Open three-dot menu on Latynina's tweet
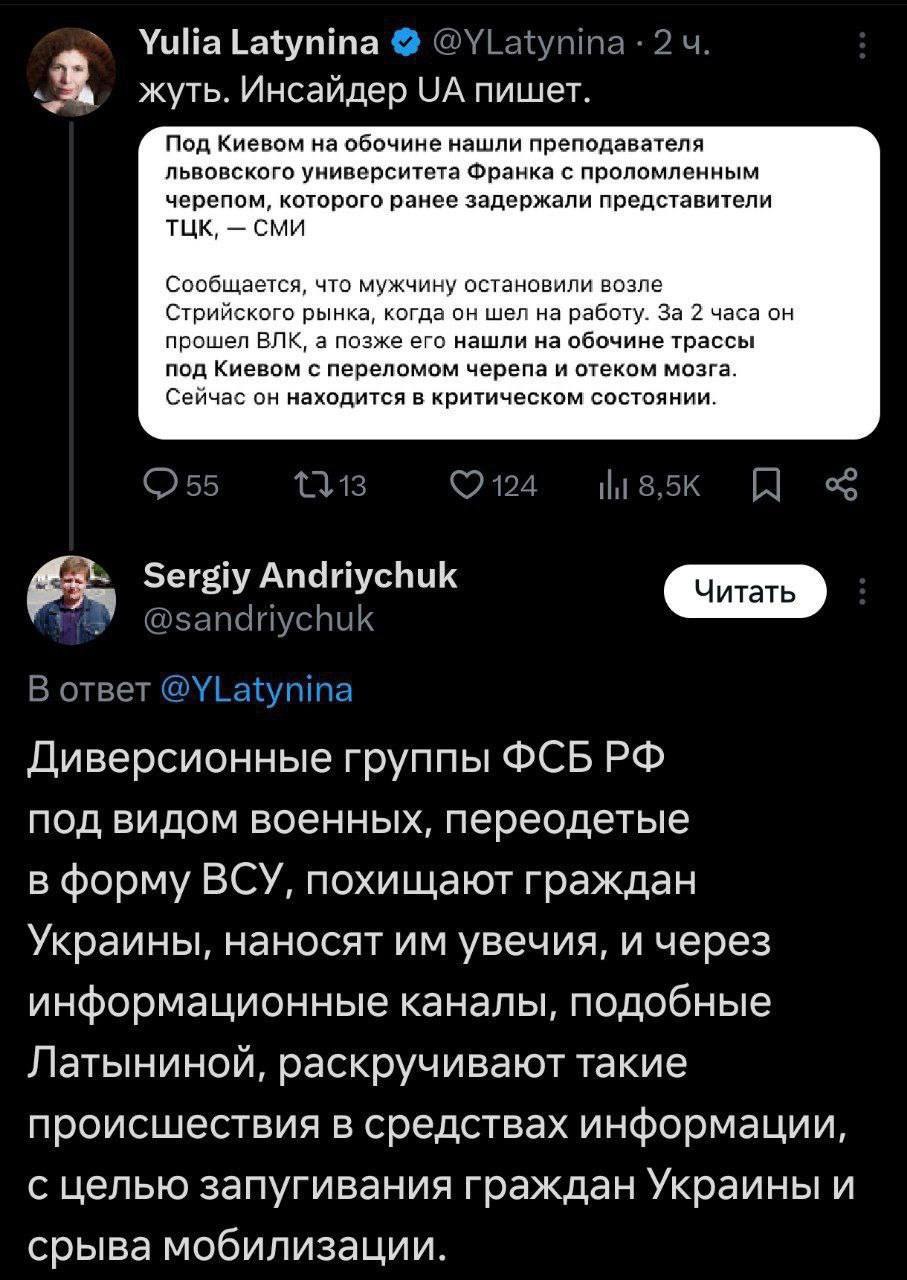Screen dimensions: 907x1280 coord(862,44)
